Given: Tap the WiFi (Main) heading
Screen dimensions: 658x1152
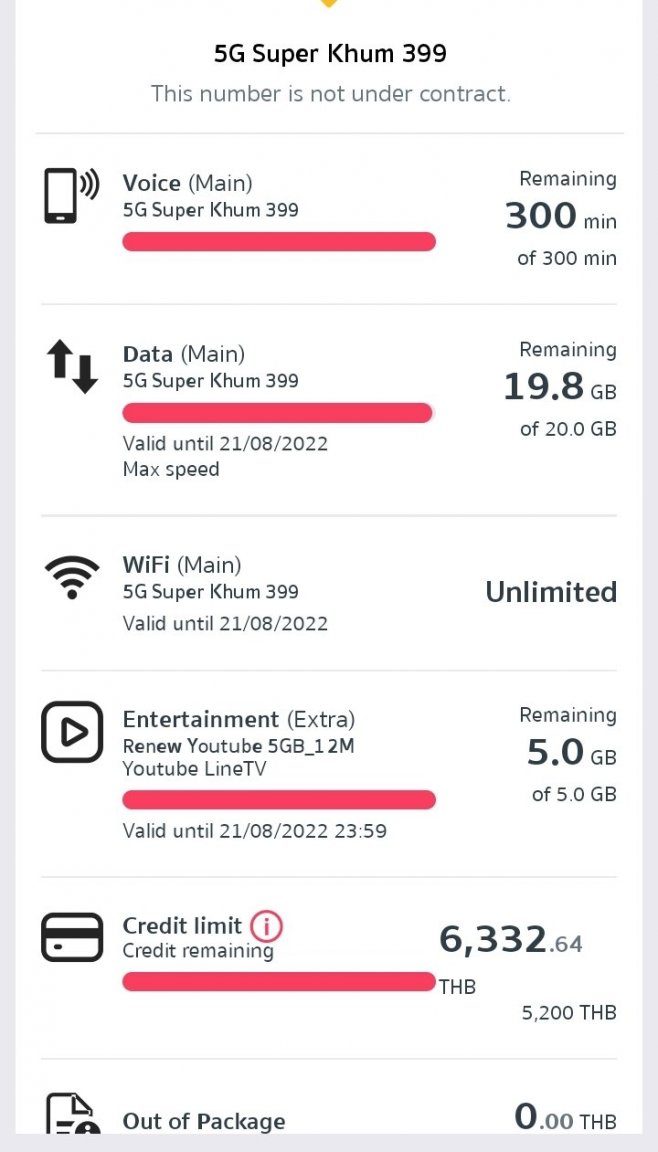Looking at the screenshot, I should [x=182, y=565].
